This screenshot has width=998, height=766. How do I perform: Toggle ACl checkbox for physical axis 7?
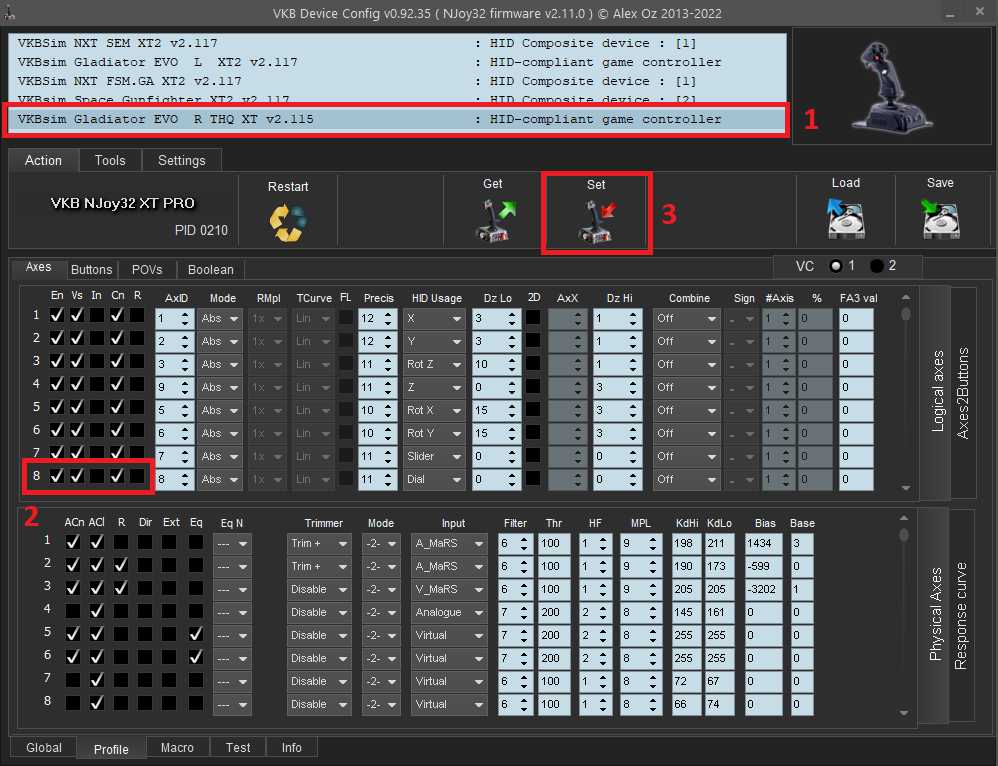(97, 679)
